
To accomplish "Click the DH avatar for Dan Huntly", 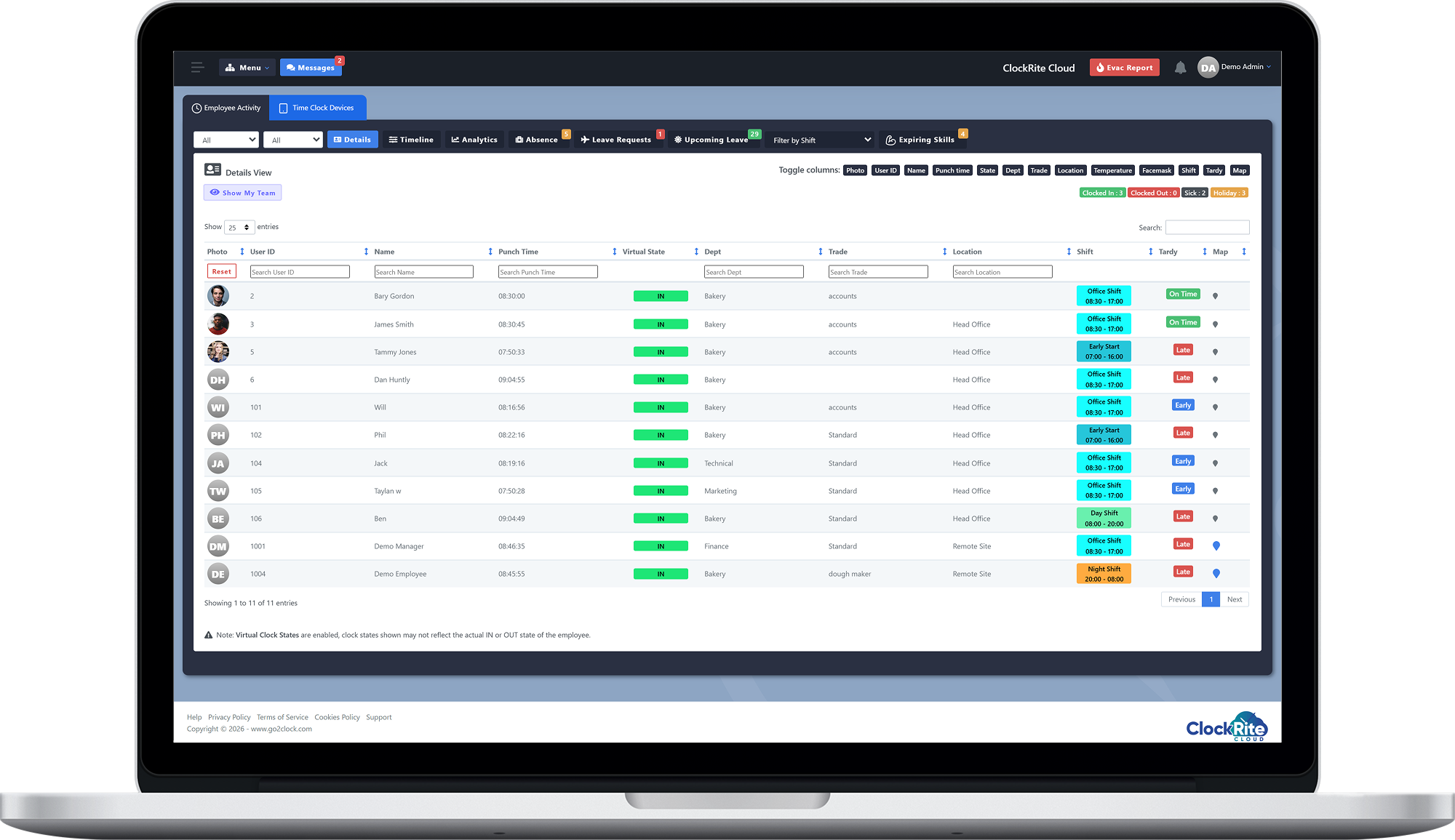I will tap(218, 380).
